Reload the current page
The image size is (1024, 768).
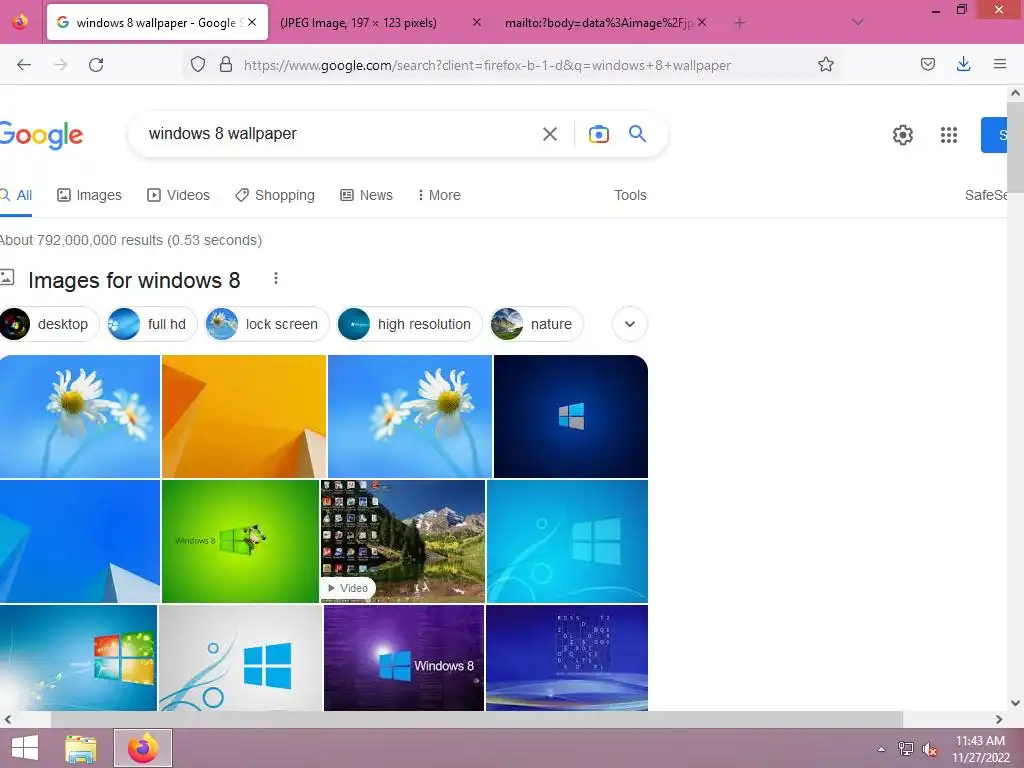96,65
